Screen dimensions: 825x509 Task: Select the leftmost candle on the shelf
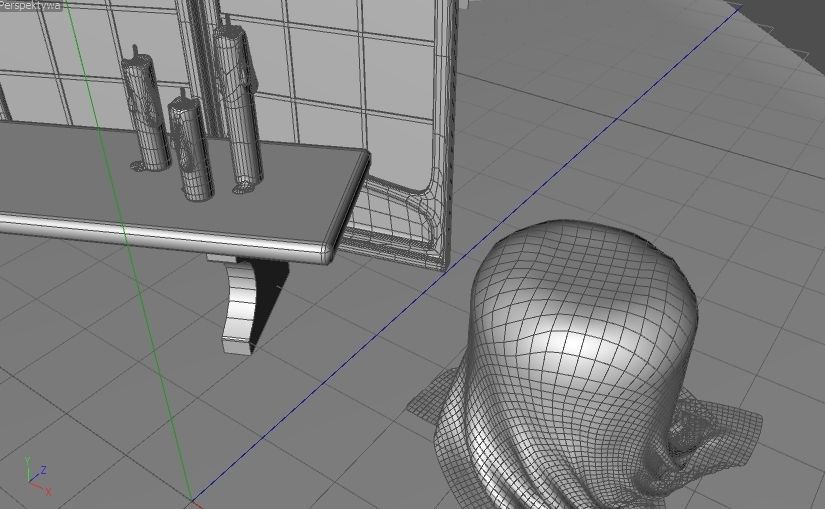click(146, 109)
